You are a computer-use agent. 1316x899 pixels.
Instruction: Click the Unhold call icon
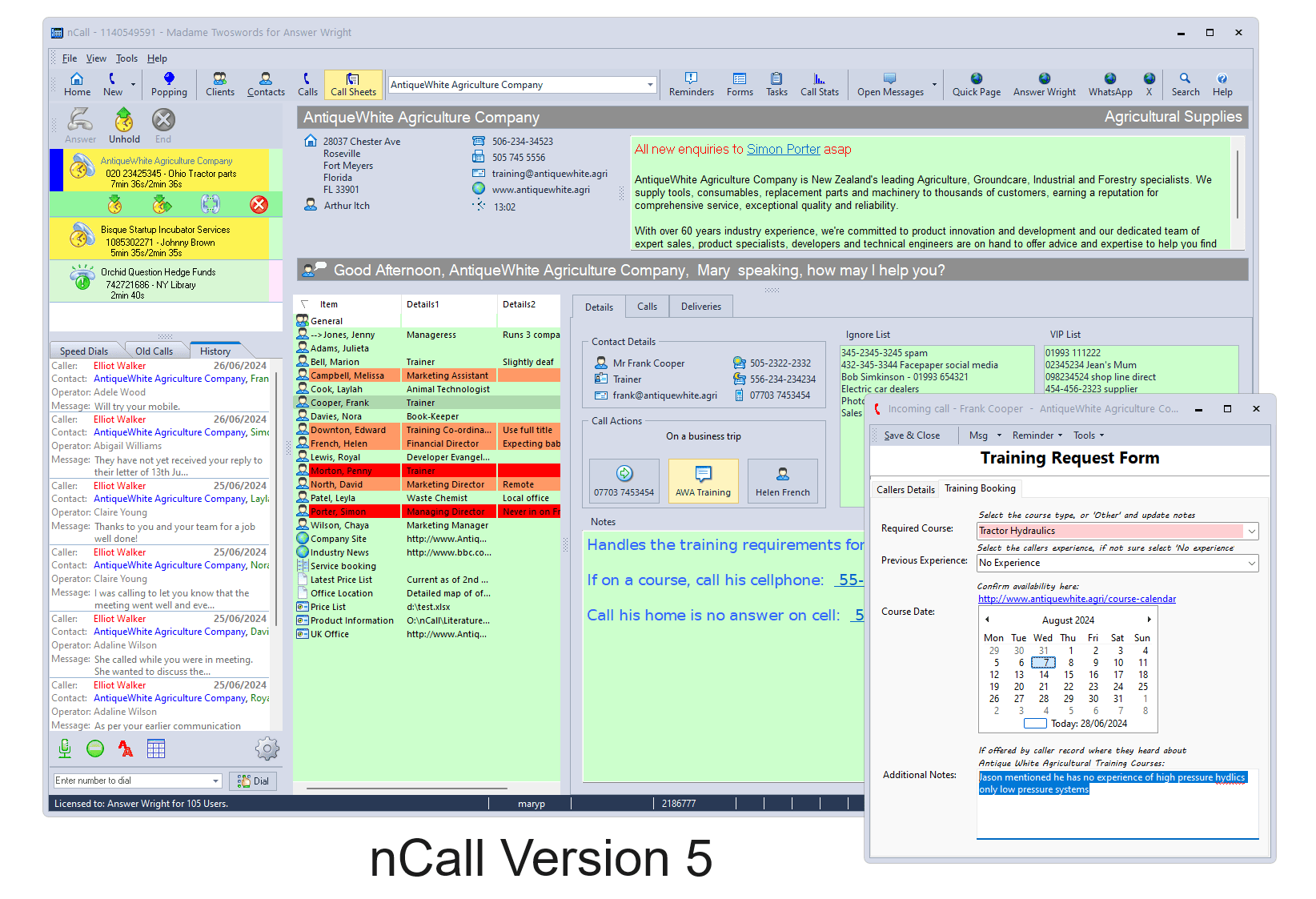coord(124,126)
